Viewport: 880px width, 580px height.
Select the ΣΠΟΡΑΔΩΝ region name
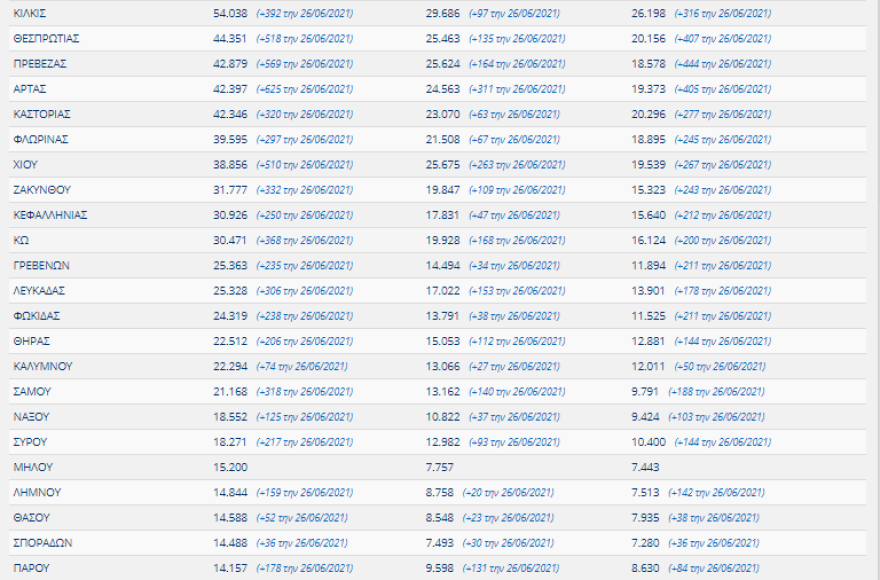(43, 543)
